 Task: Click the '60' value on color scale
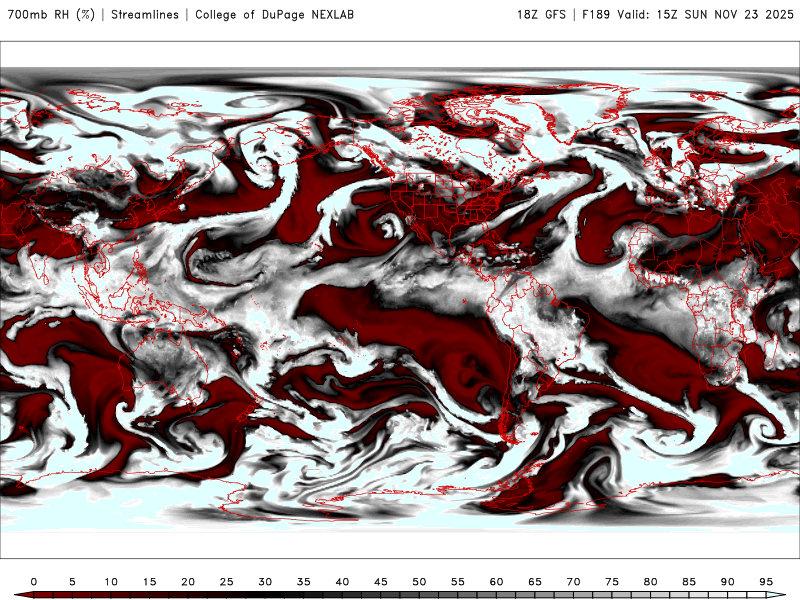[496, 582]
